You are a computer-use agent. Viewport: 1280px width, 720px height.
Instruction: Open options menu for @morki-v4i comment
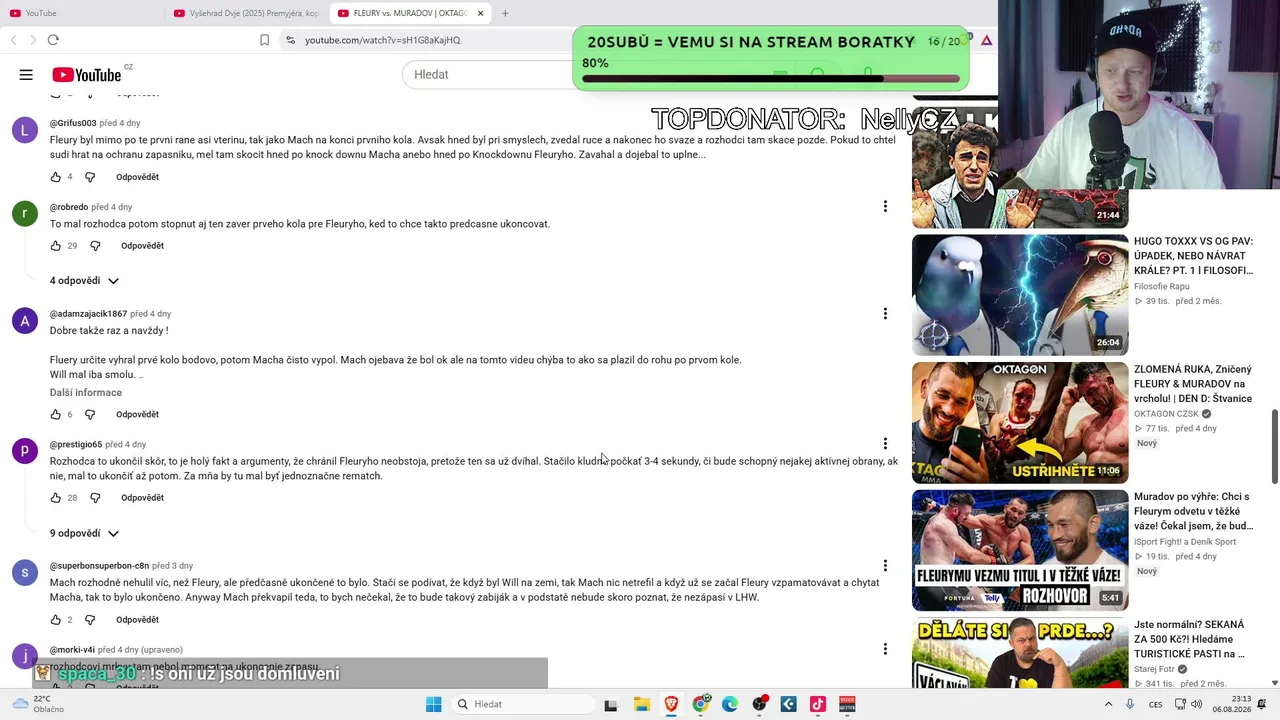pyautogui.click(x=885, y=650)
